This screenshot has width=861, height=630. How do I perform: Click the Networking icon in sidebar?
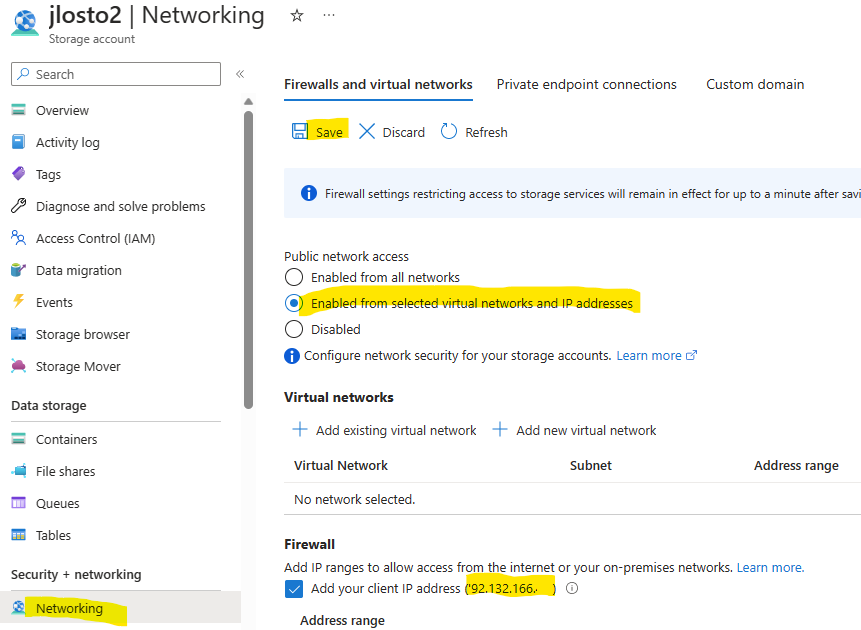pos(19,607)
